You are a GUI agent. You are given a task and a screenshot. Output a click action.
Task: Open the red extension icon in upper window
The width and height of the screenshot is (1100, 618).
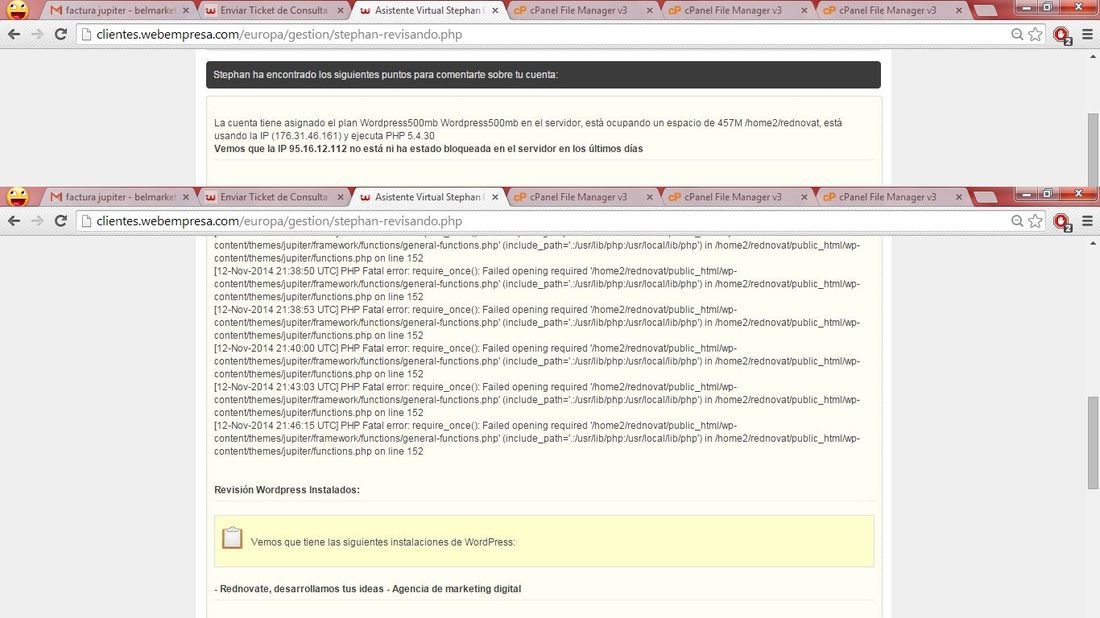point(1062,35)
